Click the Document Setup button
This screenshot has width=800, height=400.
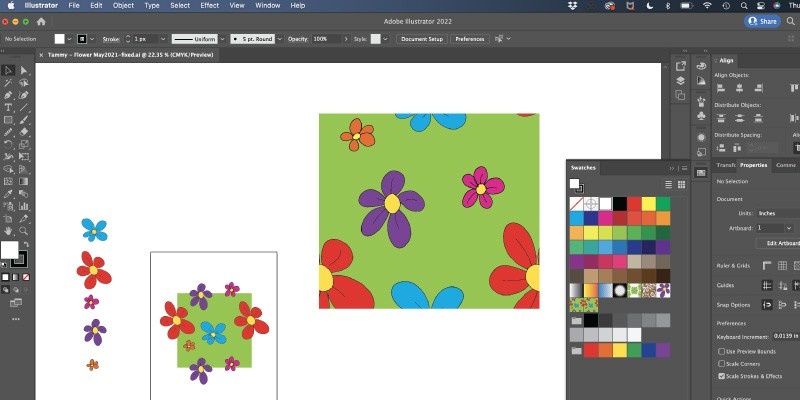point(421,39)
